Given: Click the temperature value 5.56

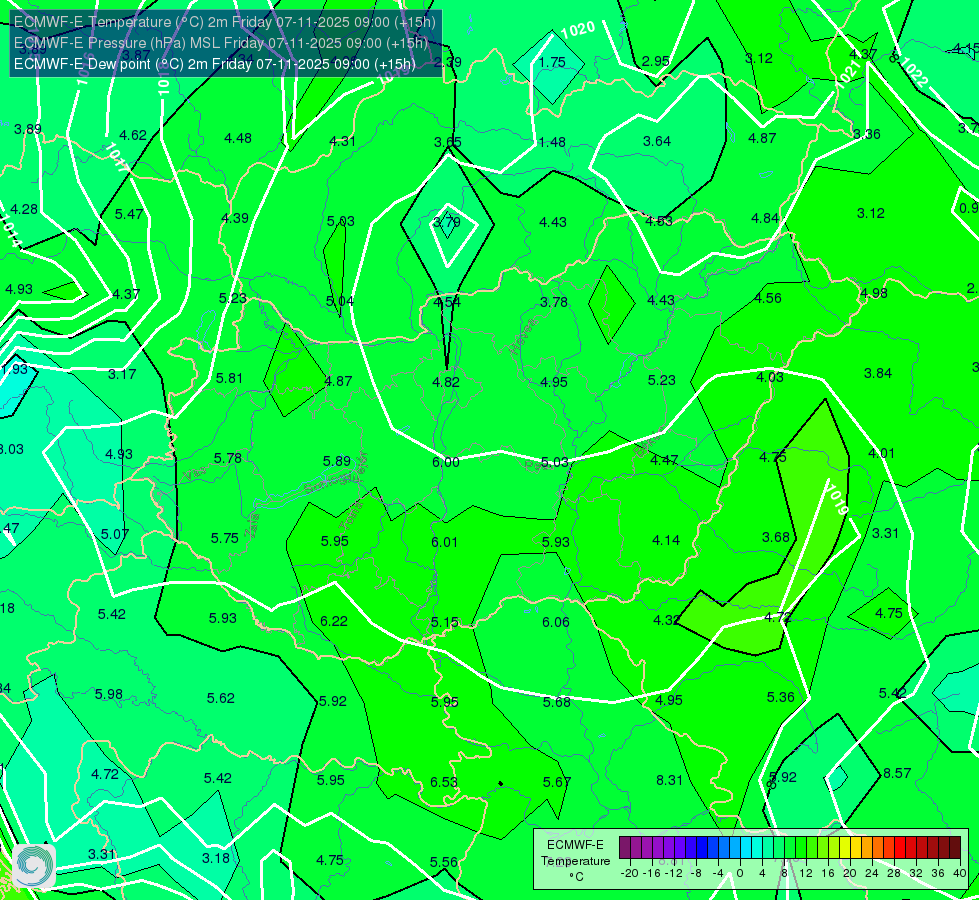Looking at the screenshot, I should tap(444, 862).
